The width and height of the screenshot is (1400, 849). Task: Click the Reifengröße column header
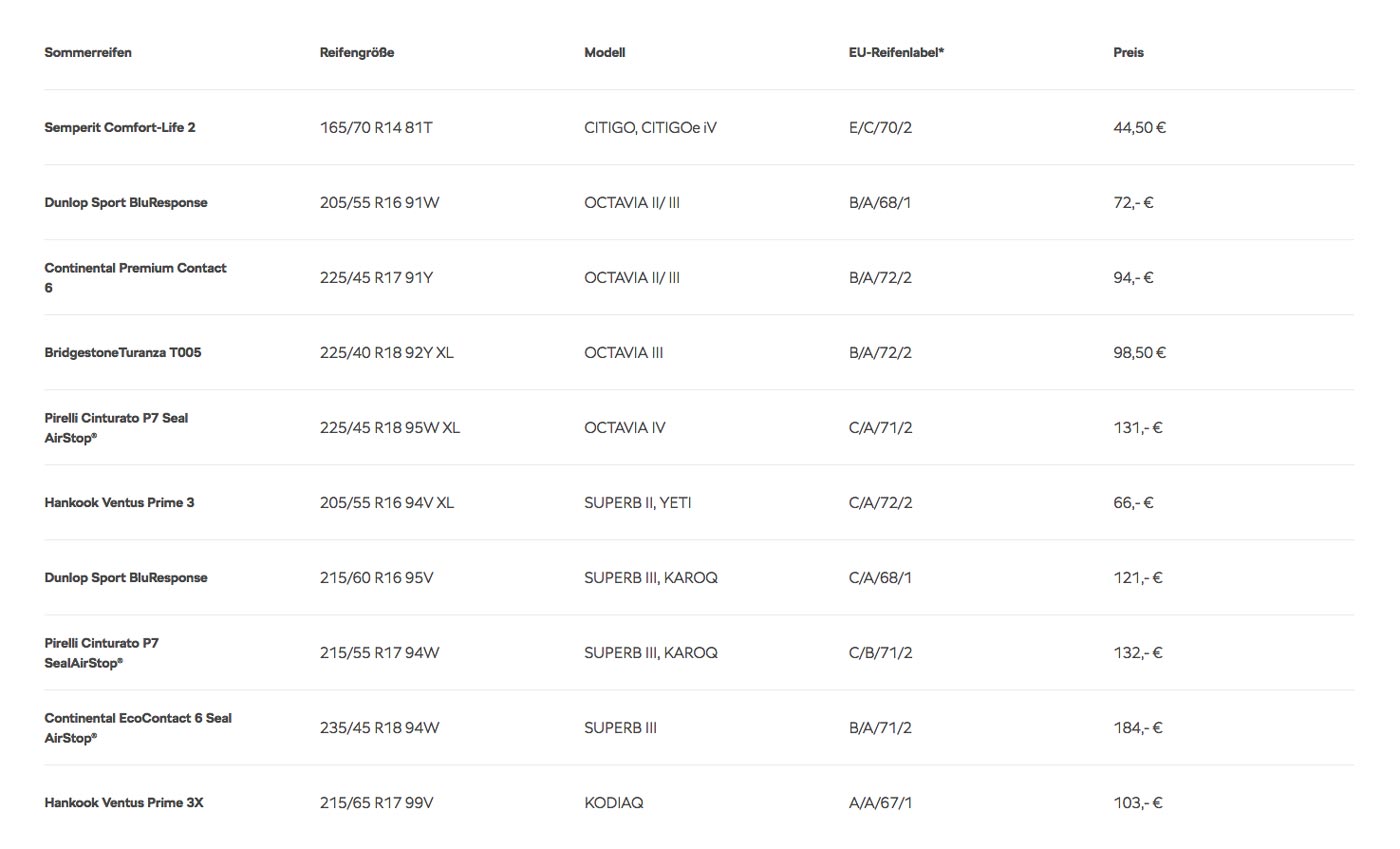tap(357, 52)
